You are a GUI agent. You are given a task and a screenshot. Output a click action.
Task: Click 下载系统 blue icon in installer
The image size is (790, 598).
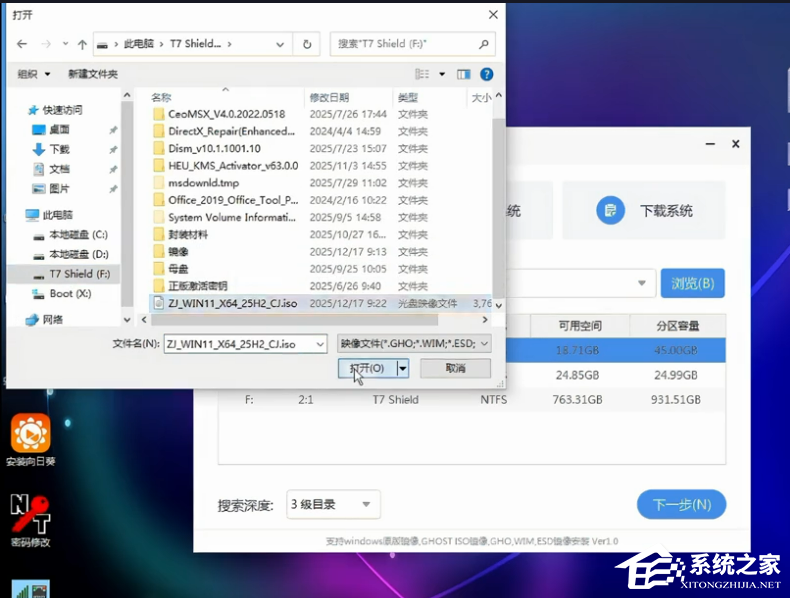click(610, 210)
